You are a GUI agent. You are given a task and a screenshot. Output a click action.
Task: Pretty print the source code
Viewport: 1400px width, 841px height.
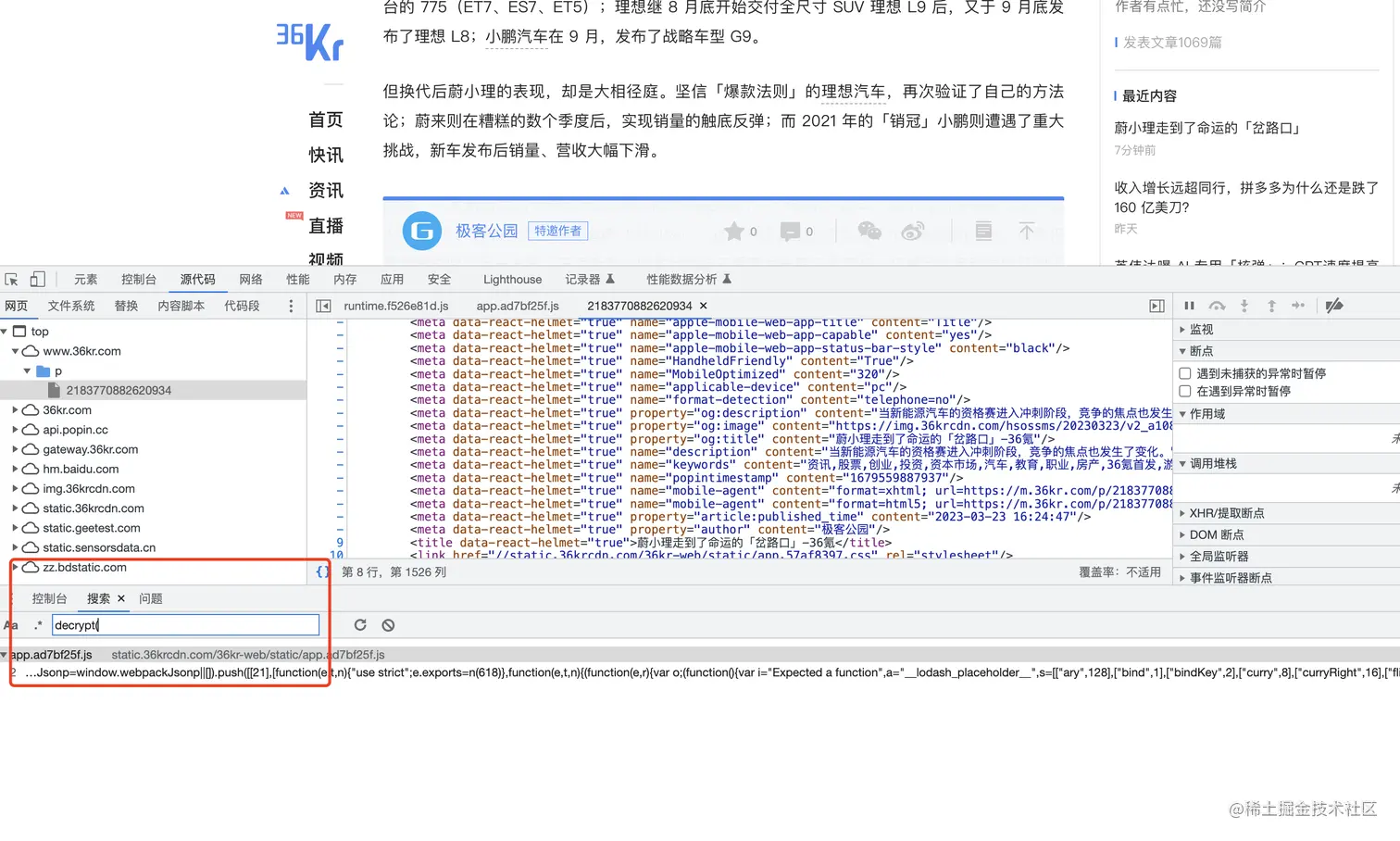[322, 571]
